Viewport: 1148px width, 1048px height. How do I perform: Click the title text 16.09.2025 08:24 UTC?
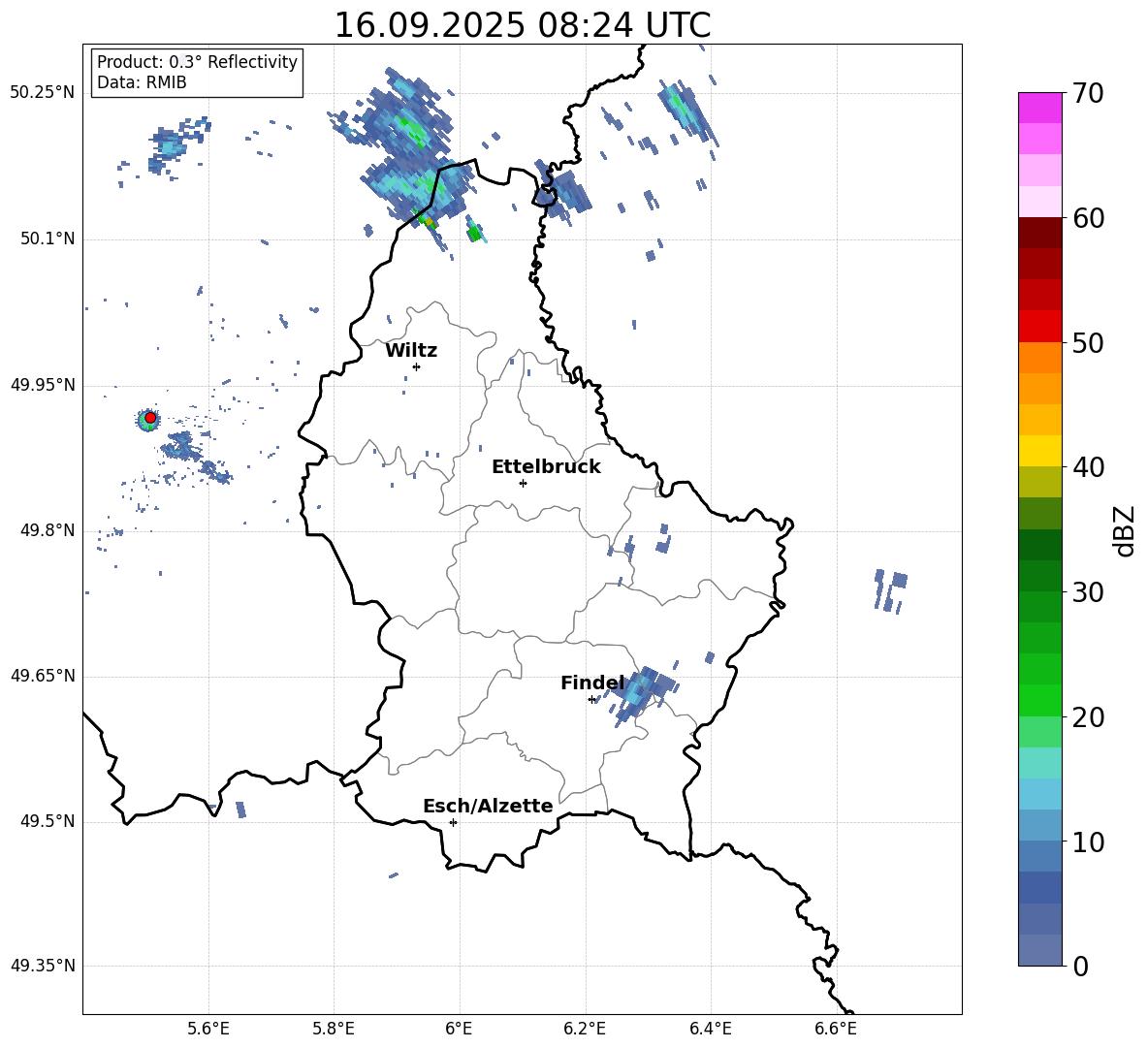coord(522,25)
